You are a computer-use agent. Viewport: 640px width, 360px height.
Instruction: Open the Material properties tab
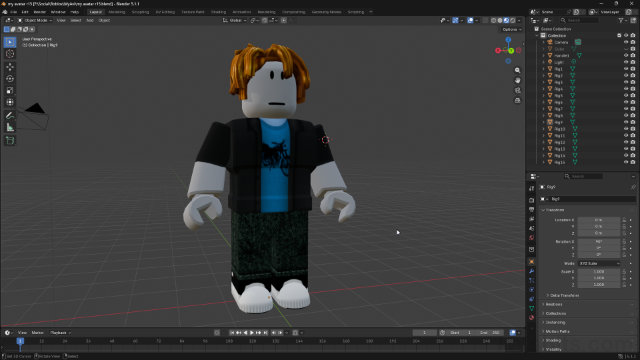coord(531,318)
